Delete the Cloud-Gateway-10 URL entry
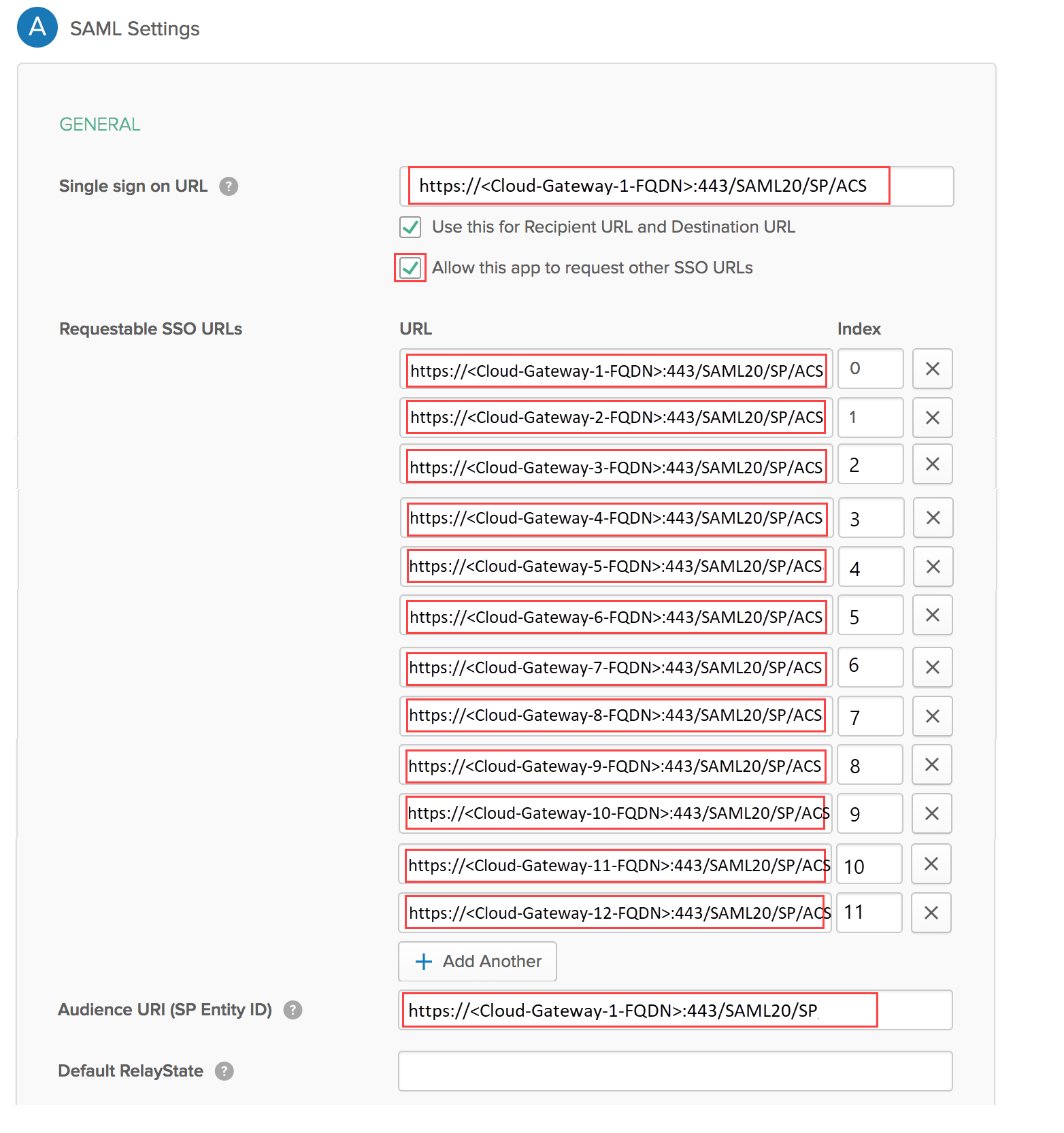1064x1133 pixels. click(x=931, y=813)
